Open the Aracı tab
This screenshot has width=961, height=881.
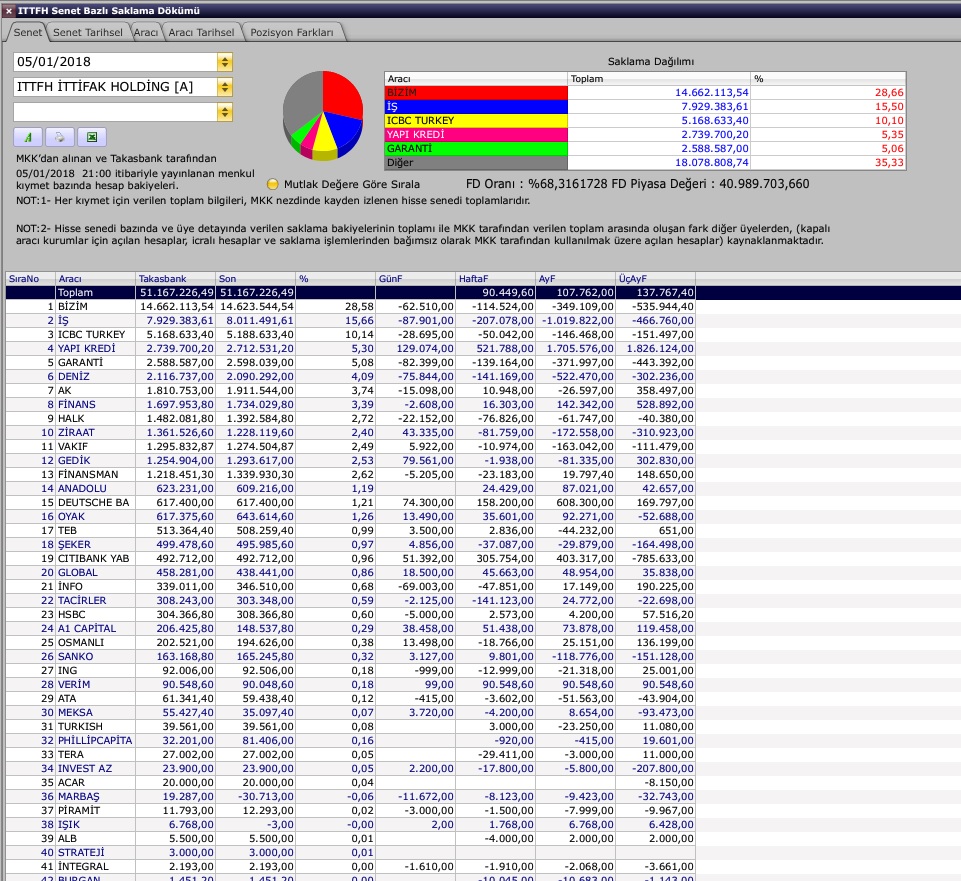(146, 32)
